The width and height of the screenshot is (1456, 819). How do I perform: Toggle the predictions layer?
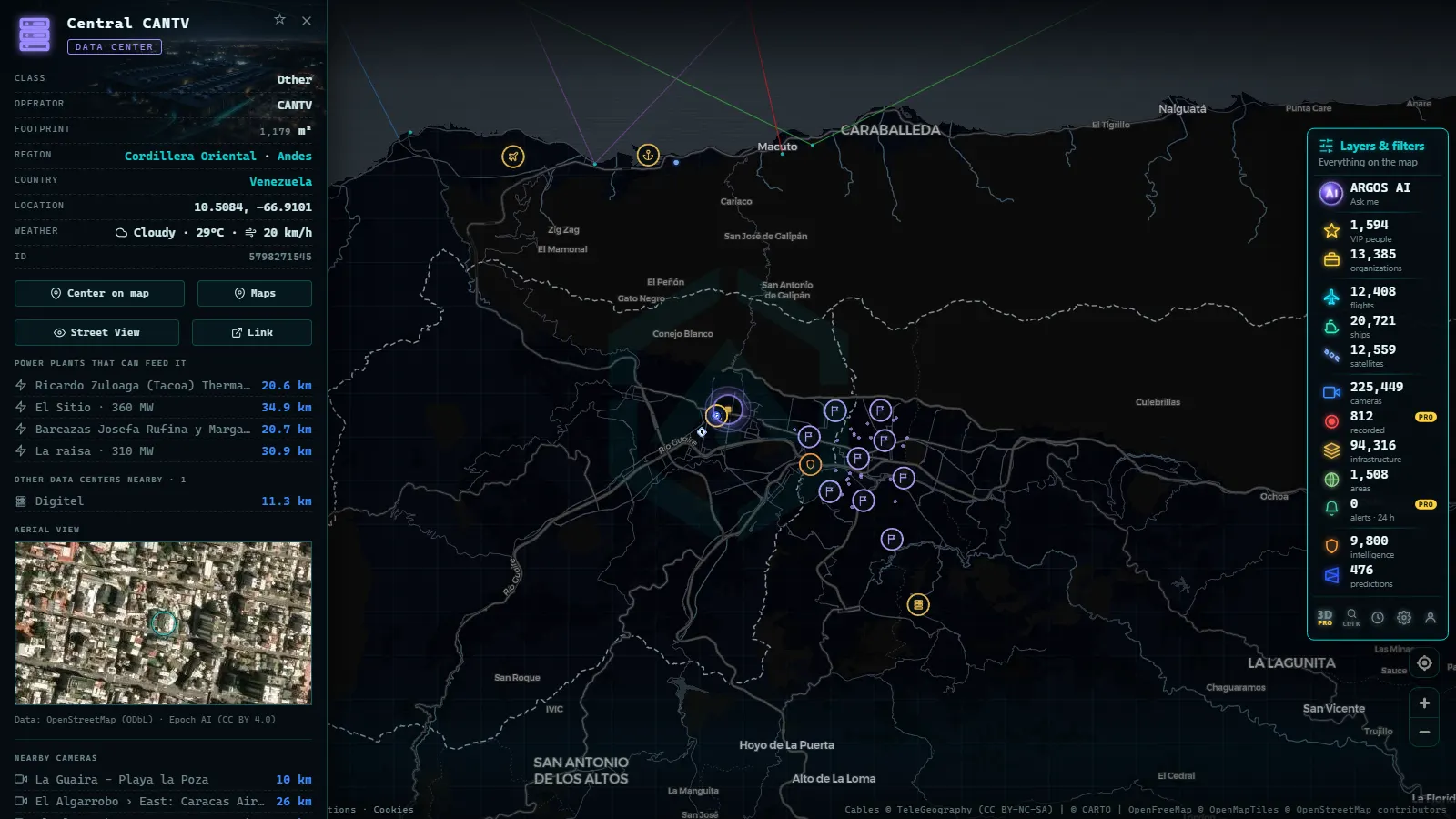(x=1377, y=575)
